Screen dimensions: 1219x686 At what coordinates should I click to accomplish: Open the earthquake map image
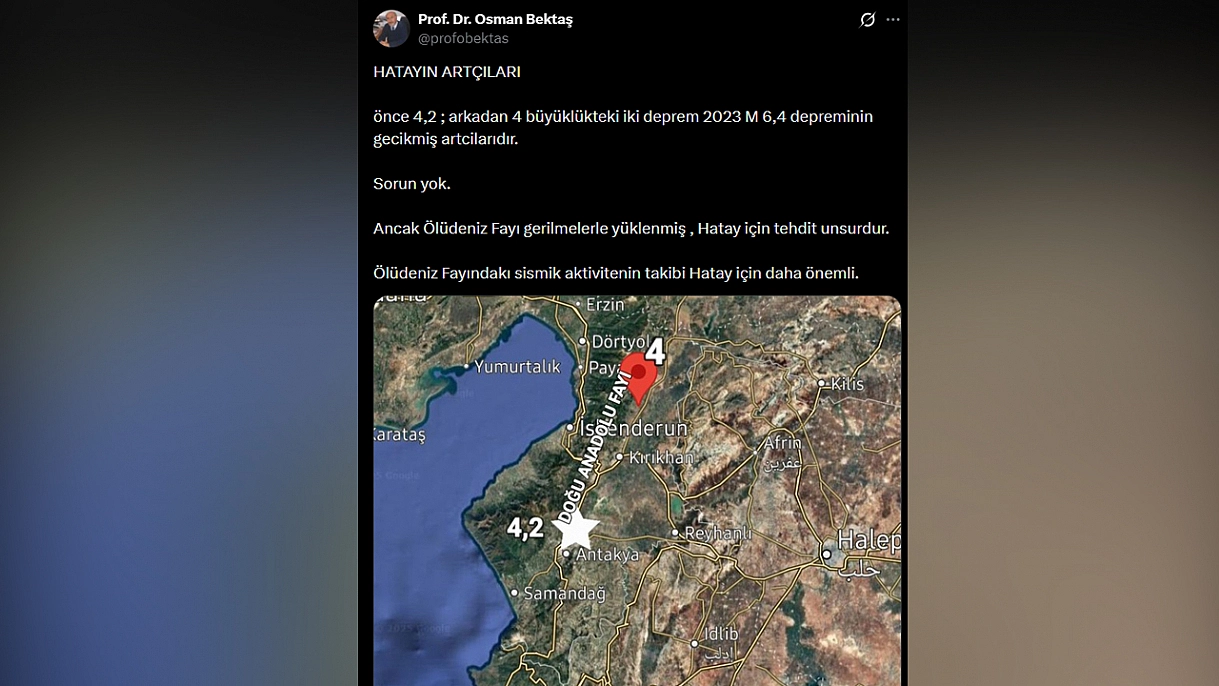pyautogui.click(x=637, y=490)
